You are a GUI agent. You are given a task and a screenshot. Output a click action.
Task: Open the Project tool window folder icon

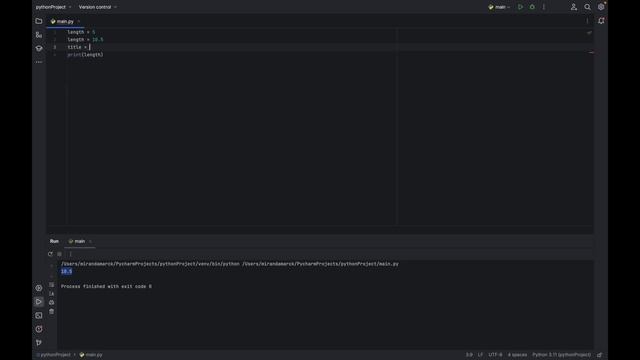[x=39, y=21]
